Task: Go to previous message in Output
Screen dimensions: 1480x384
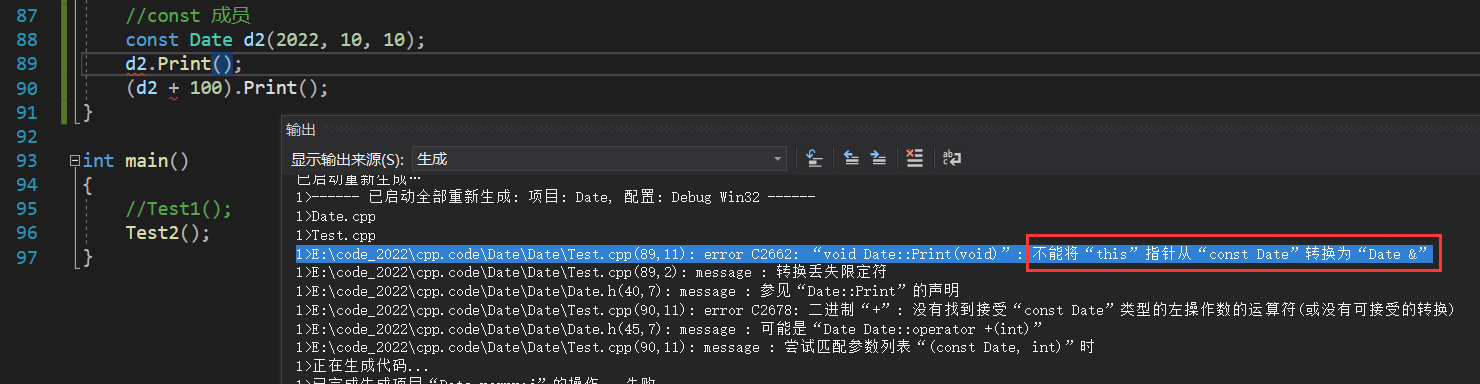Action: point(852,158)
